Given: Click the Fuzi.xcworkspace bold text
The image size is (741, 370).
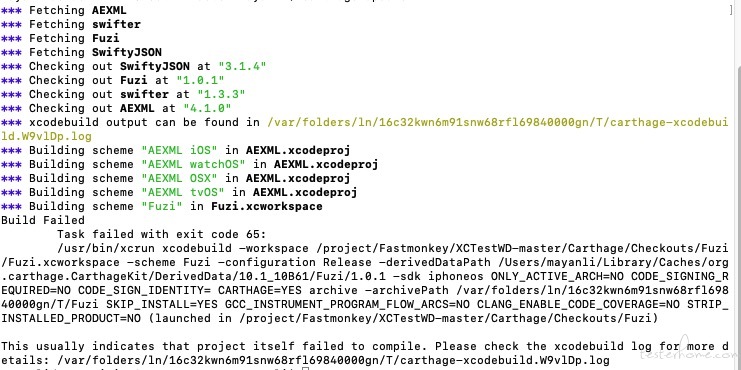Looking at the screenshot, I should click(x=267, y=207).
